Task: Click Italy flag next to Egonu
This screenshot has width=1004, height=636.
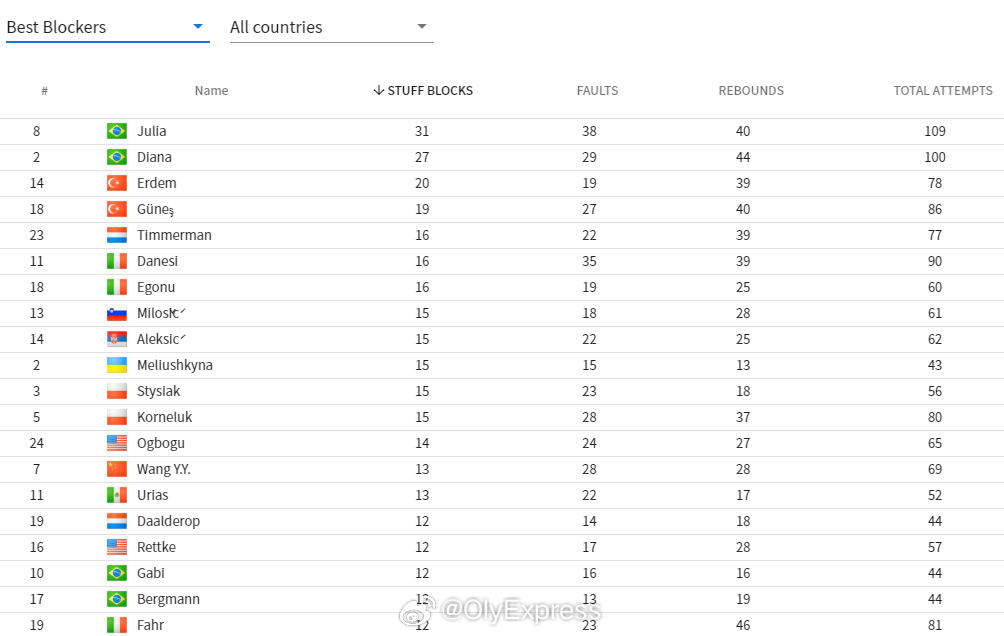Action: coord(117,287)
